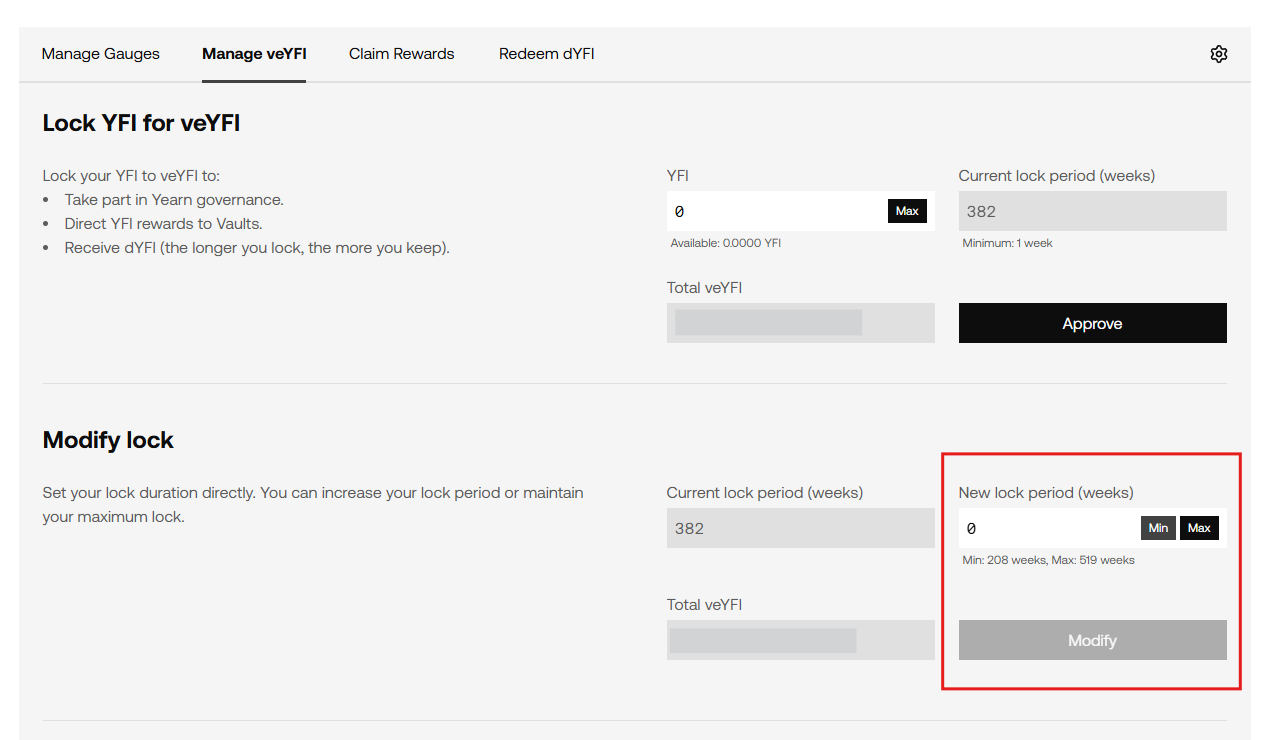Click Total veYFI field above Approve row
This screenshot has height=740, width=1271.
pyautogui.click(x=800, y=323)
